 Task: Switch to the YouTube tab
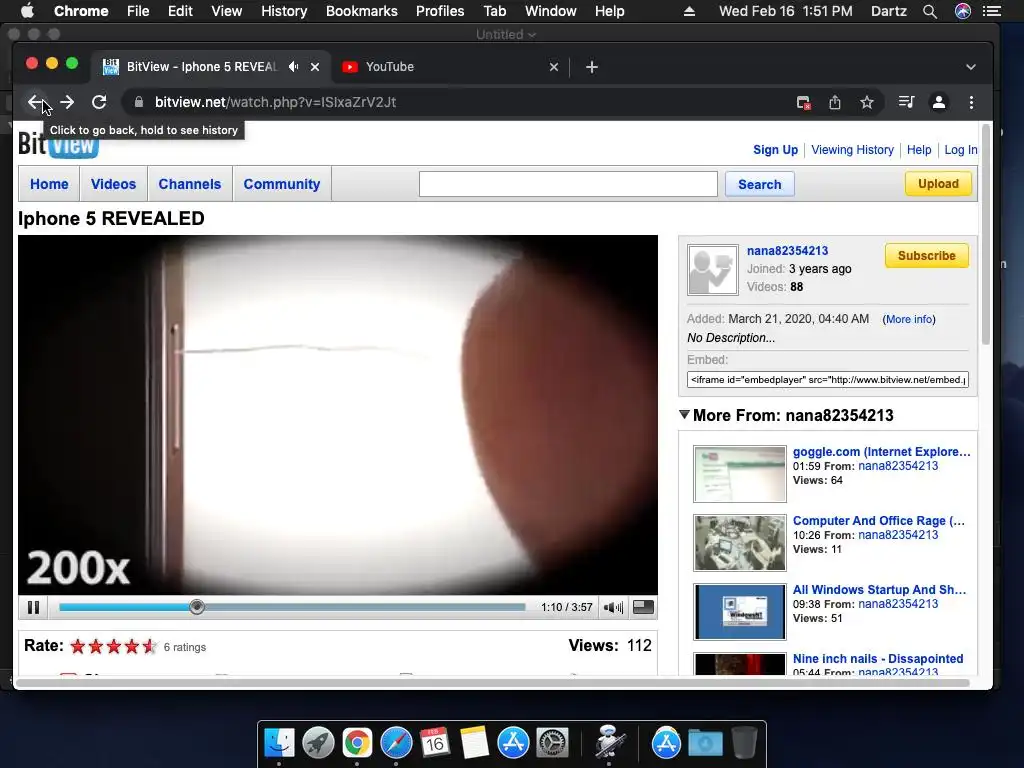[x=451, y=67]
